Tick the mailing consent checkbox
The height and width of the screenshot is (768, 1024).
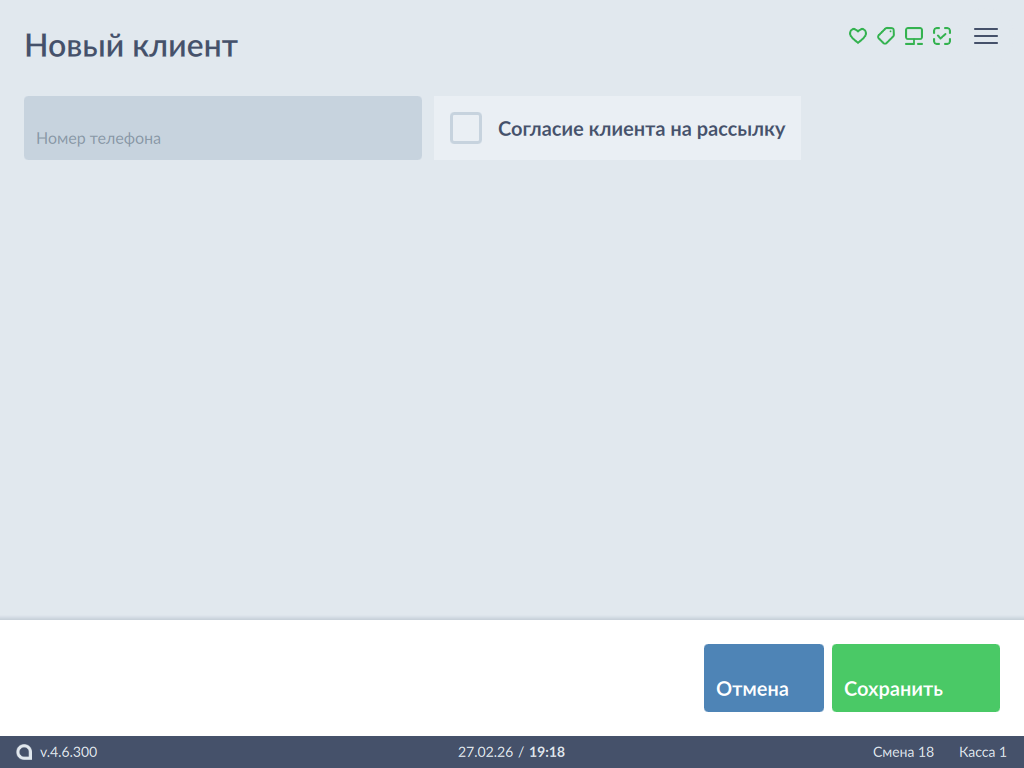click(466, 128)
